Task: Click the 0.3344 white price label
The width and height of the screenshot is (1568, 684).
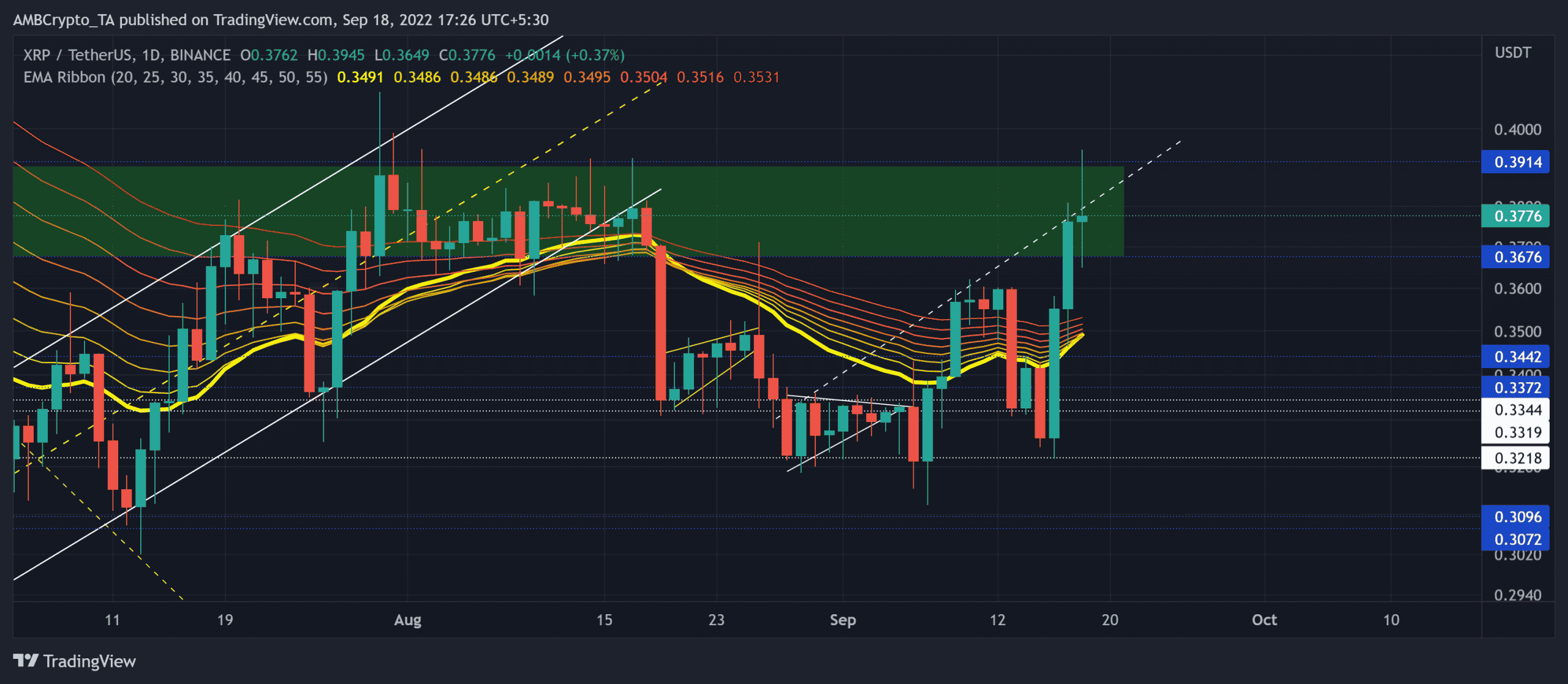Action: (1515, 410)
